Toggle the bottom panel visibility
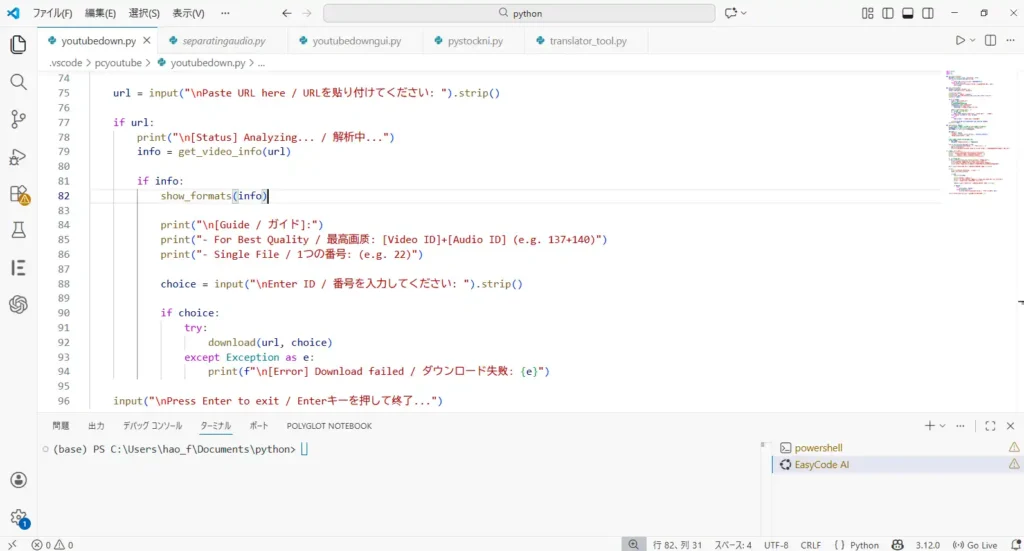This screenshot has width=1024, height=551. pyautogui.click(x=908, y=13)
